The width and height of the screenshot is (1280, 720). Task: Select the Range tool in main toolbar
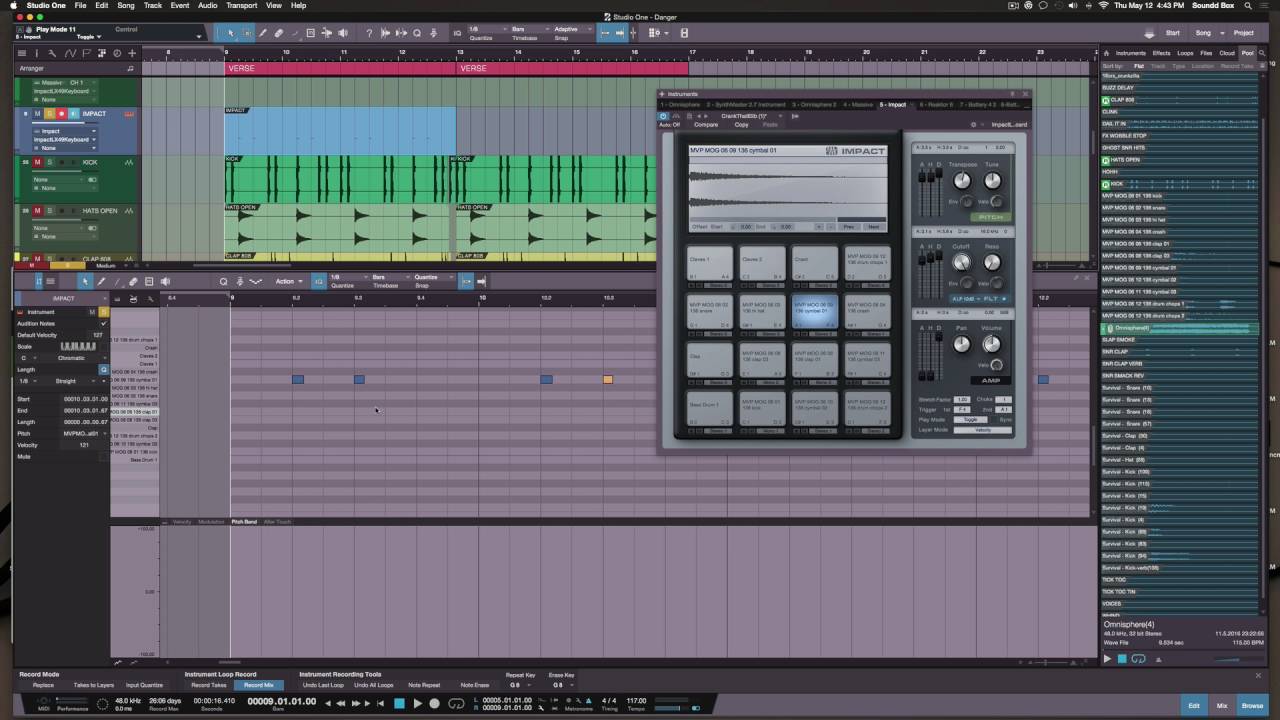point(246,33)
